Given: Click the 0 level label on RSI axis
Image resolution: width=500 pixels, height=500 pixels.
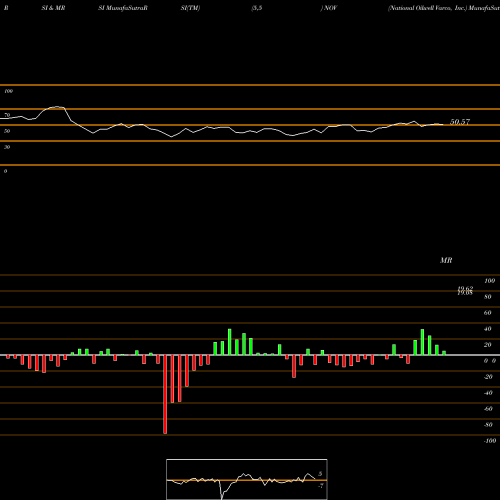Looking at the screenshot, I should (x=5, y=171).
